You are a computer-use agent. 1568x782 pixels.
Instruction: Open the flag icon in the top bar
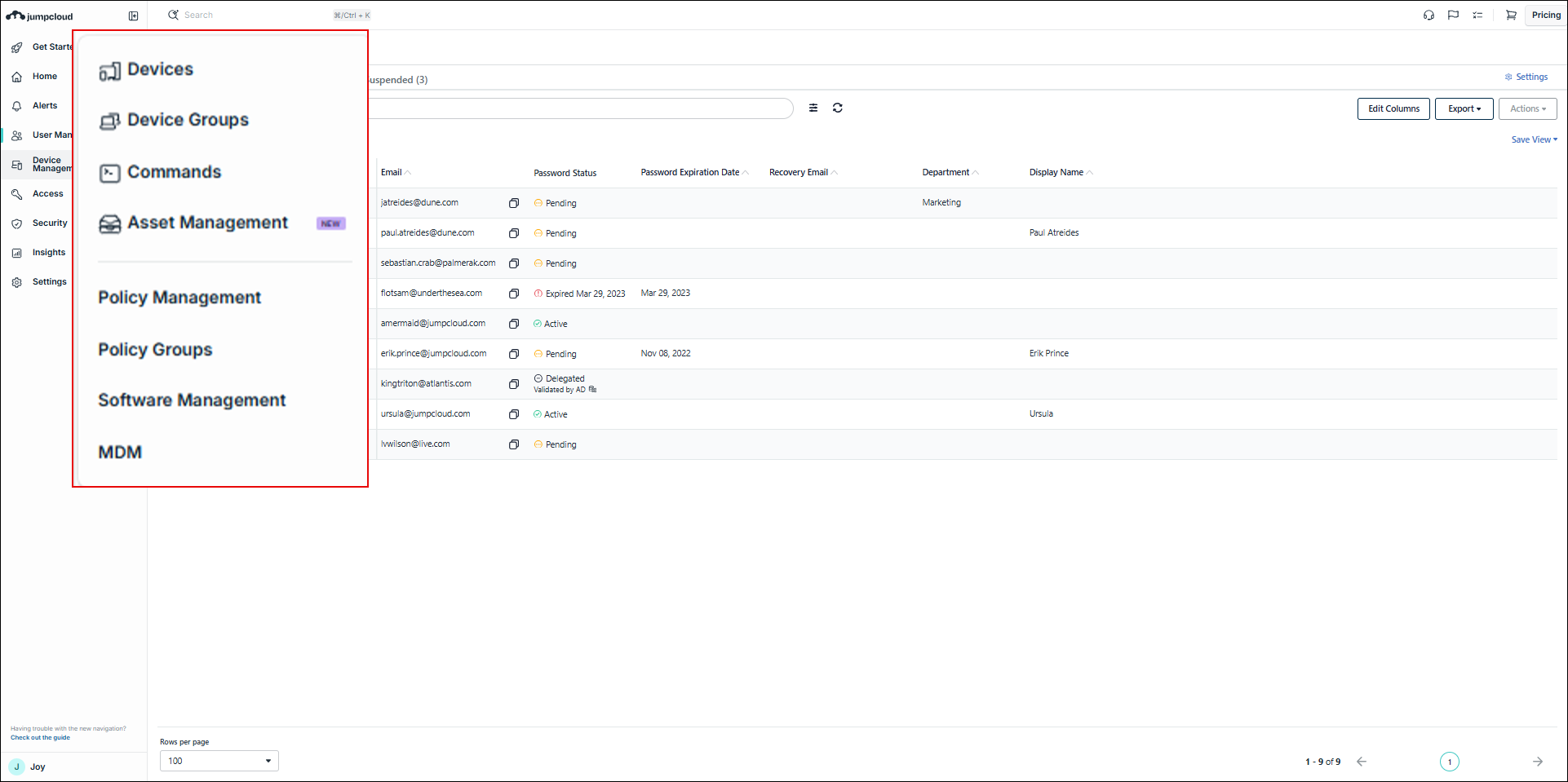click(x=1453, y=15)
